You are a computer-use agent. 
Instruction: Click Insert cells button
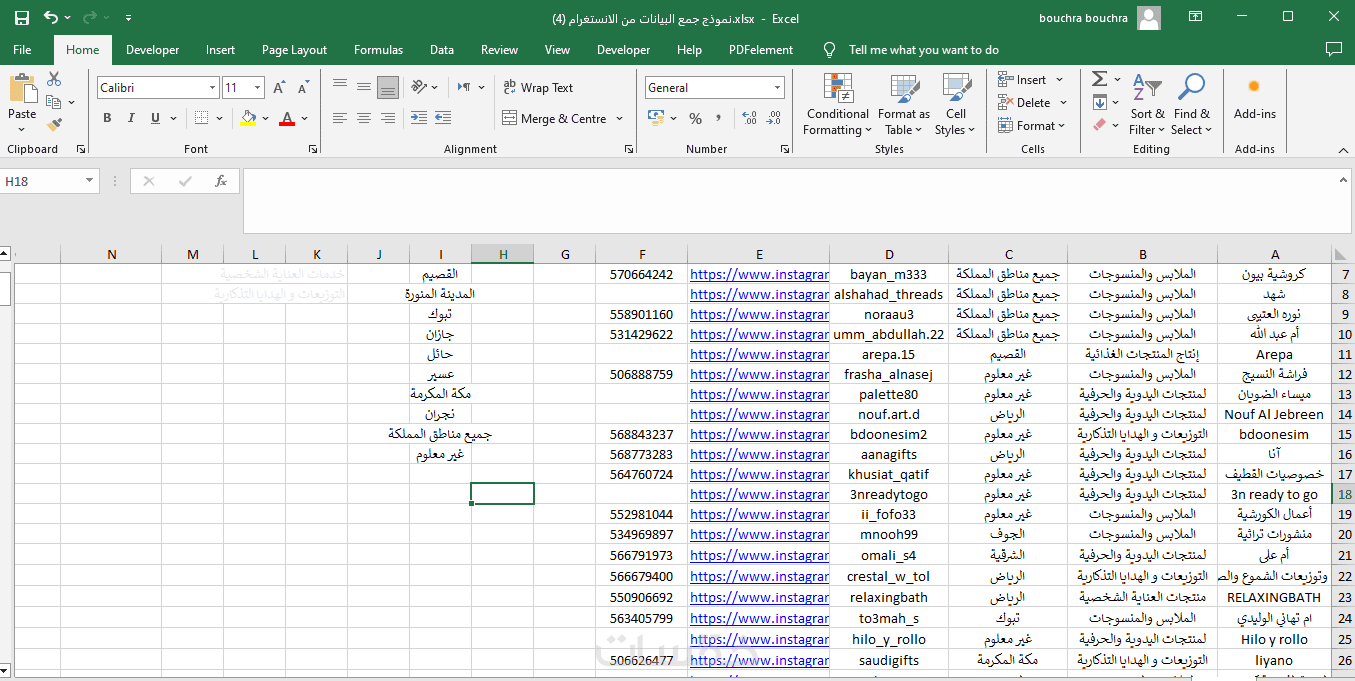click(1031, 80)
